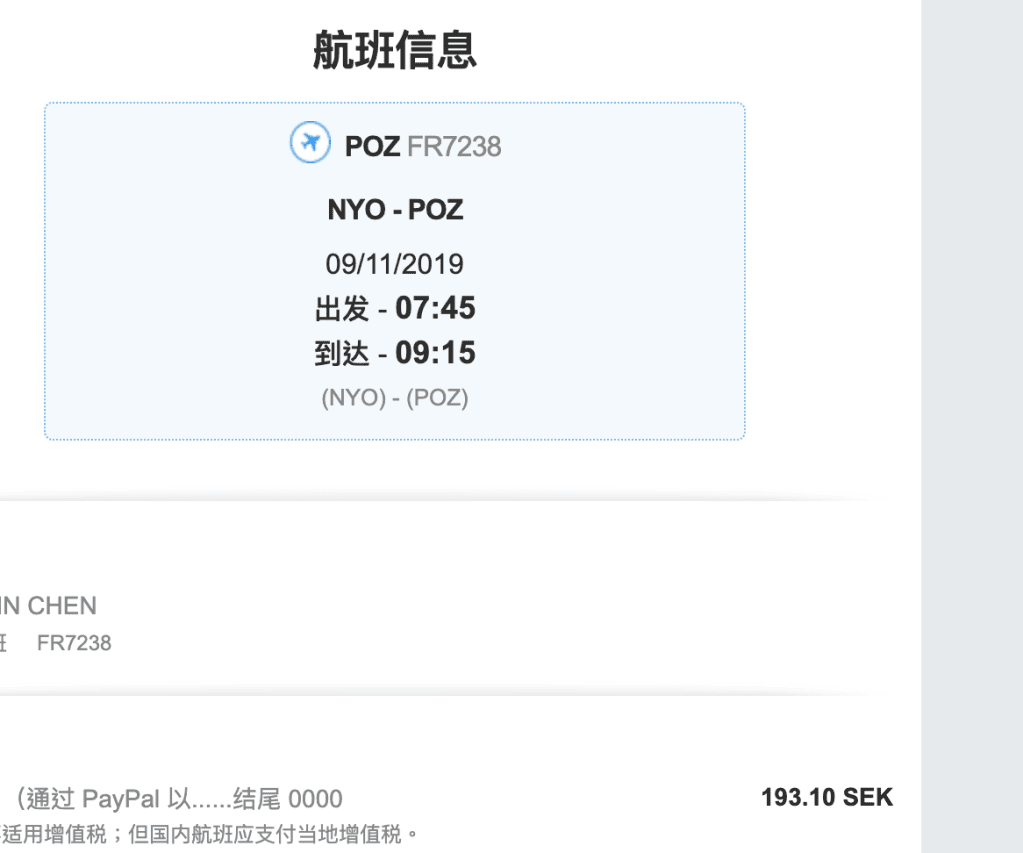
Task: Click the 航班信息 heading
Action: (395, 50)
